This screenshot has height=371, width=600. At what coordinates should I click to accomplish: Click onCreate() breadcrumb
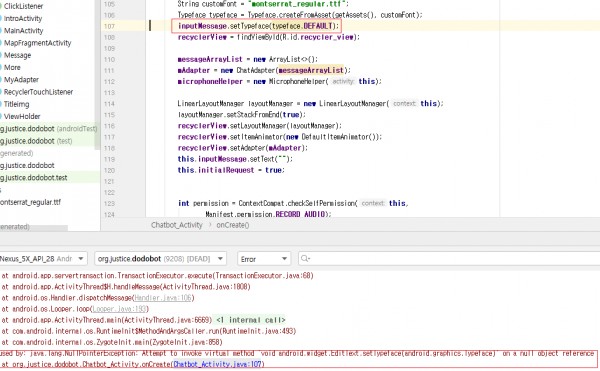pos(233,225)
